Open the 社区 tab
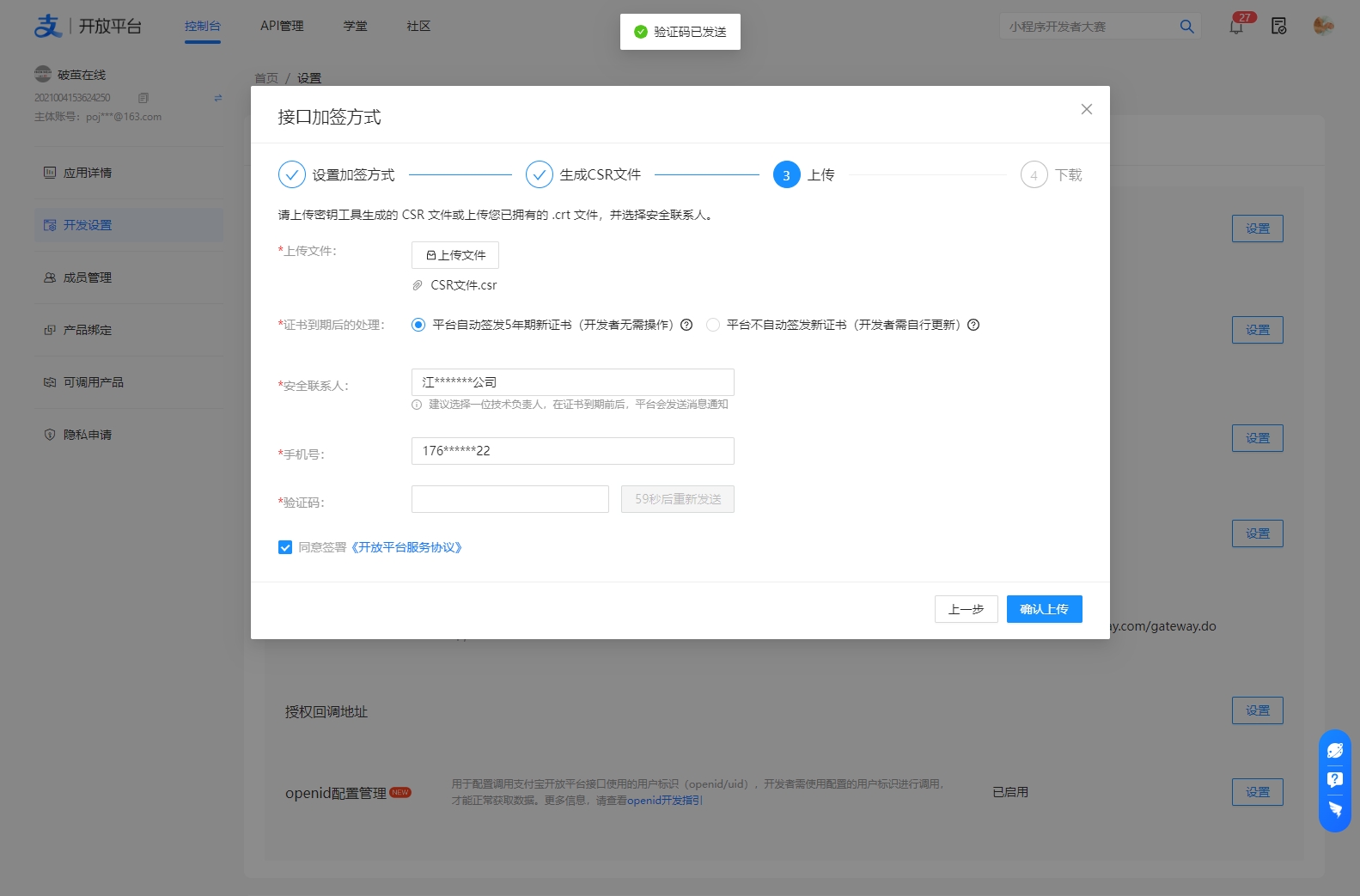This screenshot has width=1360, height=896. 418,26
